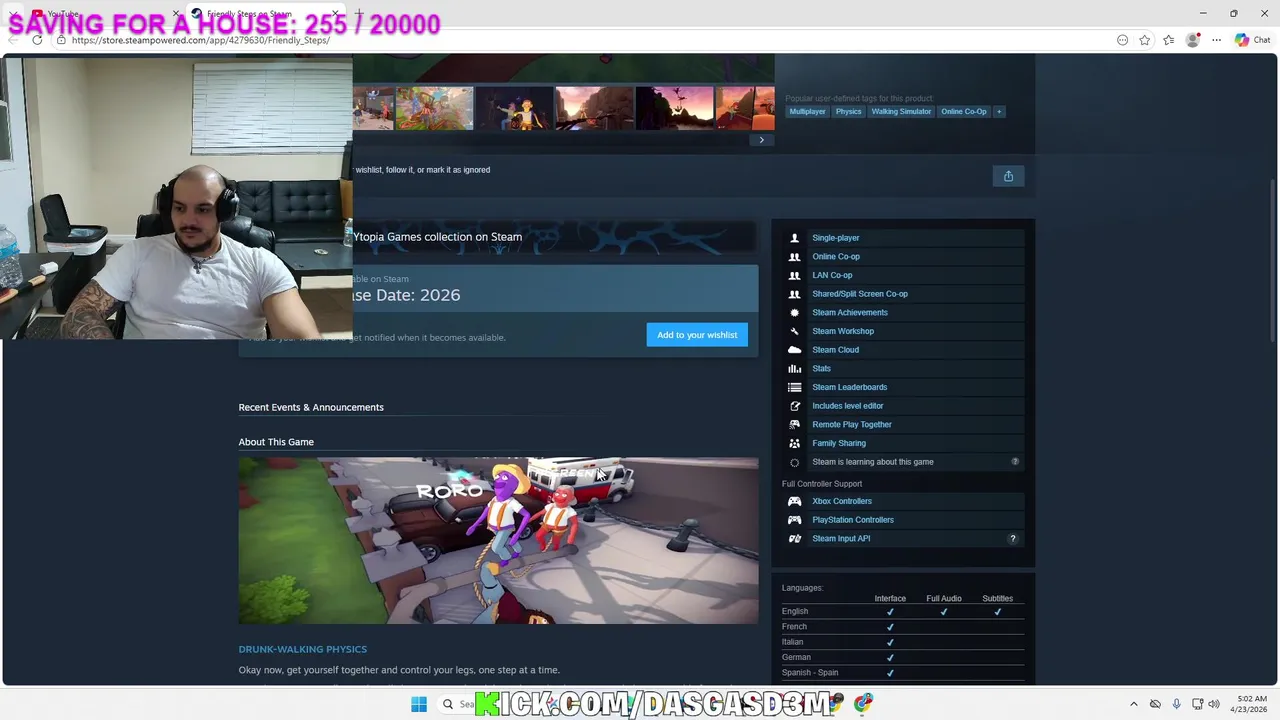Image resolution: width=1280 pixels, height=720 pixels.
Task: Click the share icon button on Steam page
Action: pyautogui.click(x=1008, y=176)
